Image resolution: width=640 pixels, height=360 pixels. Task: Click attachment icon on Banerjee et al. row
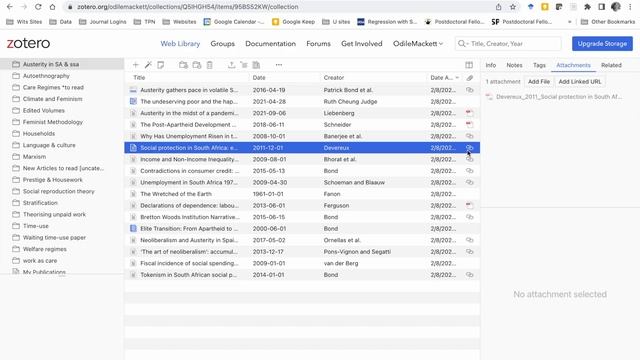pos(470,136)
